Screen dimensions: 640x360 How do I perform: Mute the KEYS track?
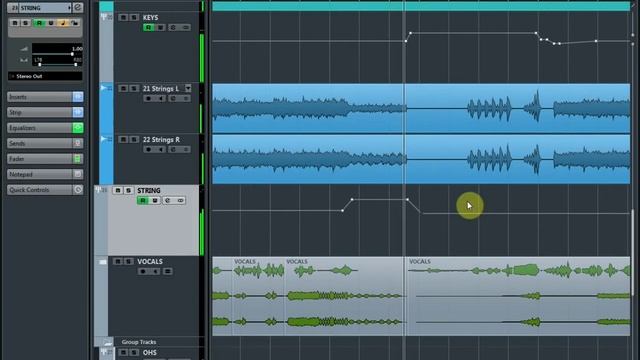[x=123, y=18]
